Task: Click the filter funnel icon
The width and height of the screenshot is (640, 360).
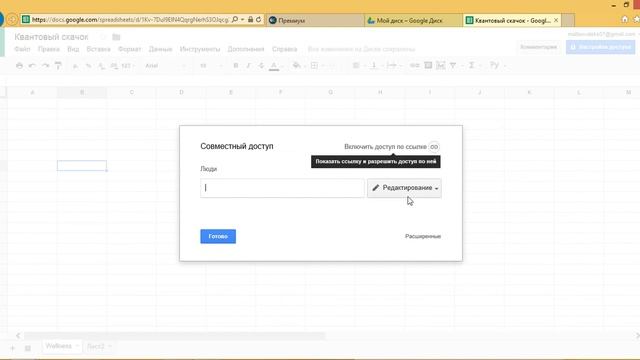Action: (453, 66)
